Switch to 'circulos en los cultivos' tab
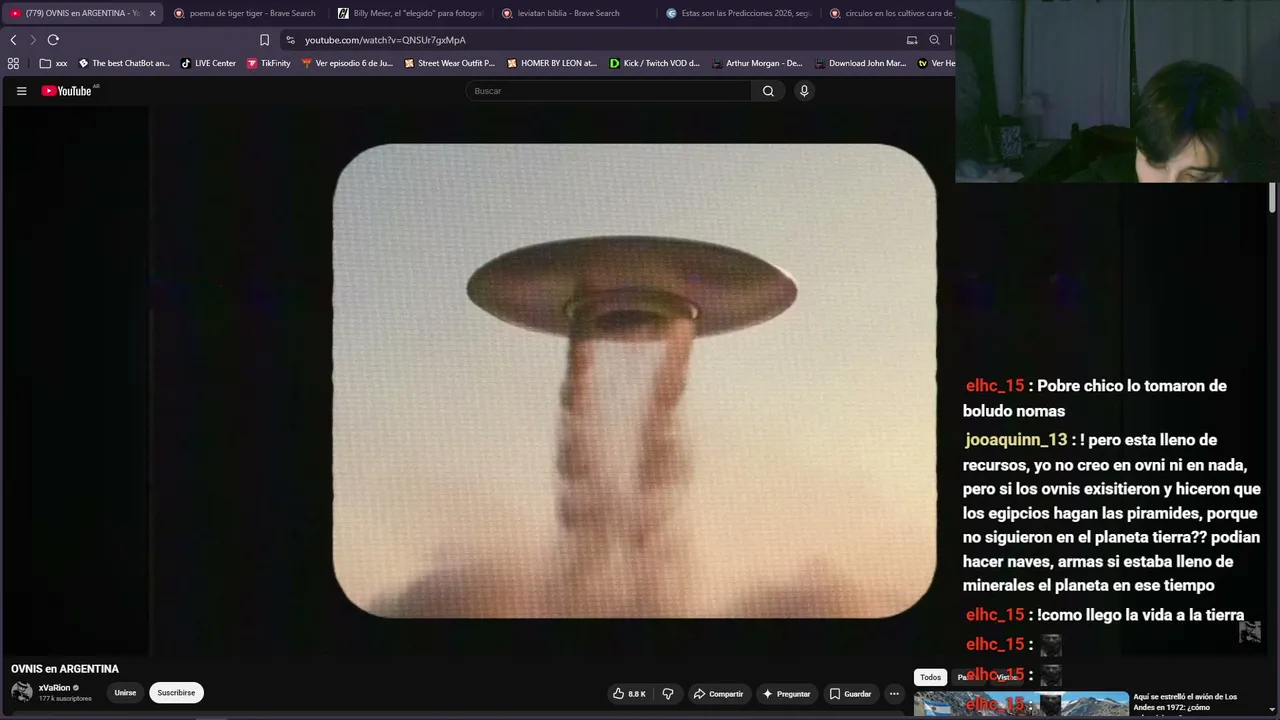Screen dimensions: 1280x720 (888, 13)
